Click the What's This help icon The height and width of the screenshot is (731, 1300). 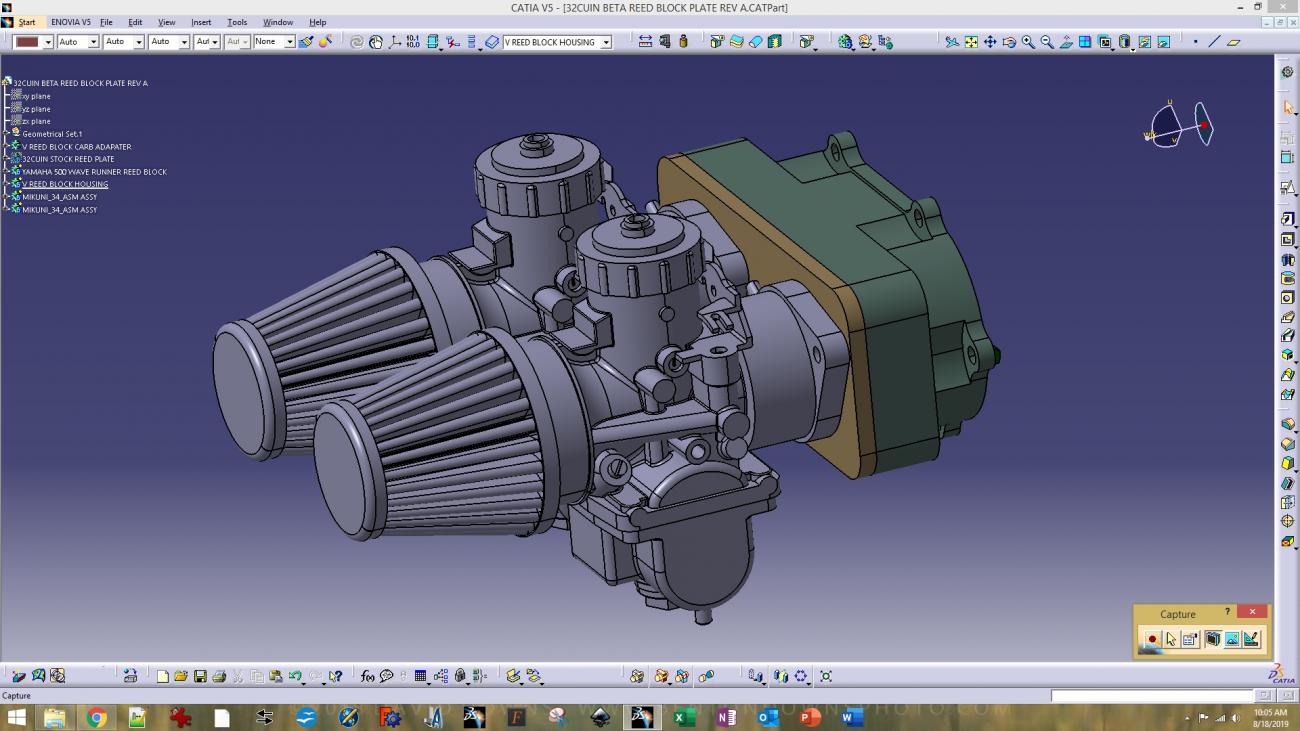pos(335,676)
